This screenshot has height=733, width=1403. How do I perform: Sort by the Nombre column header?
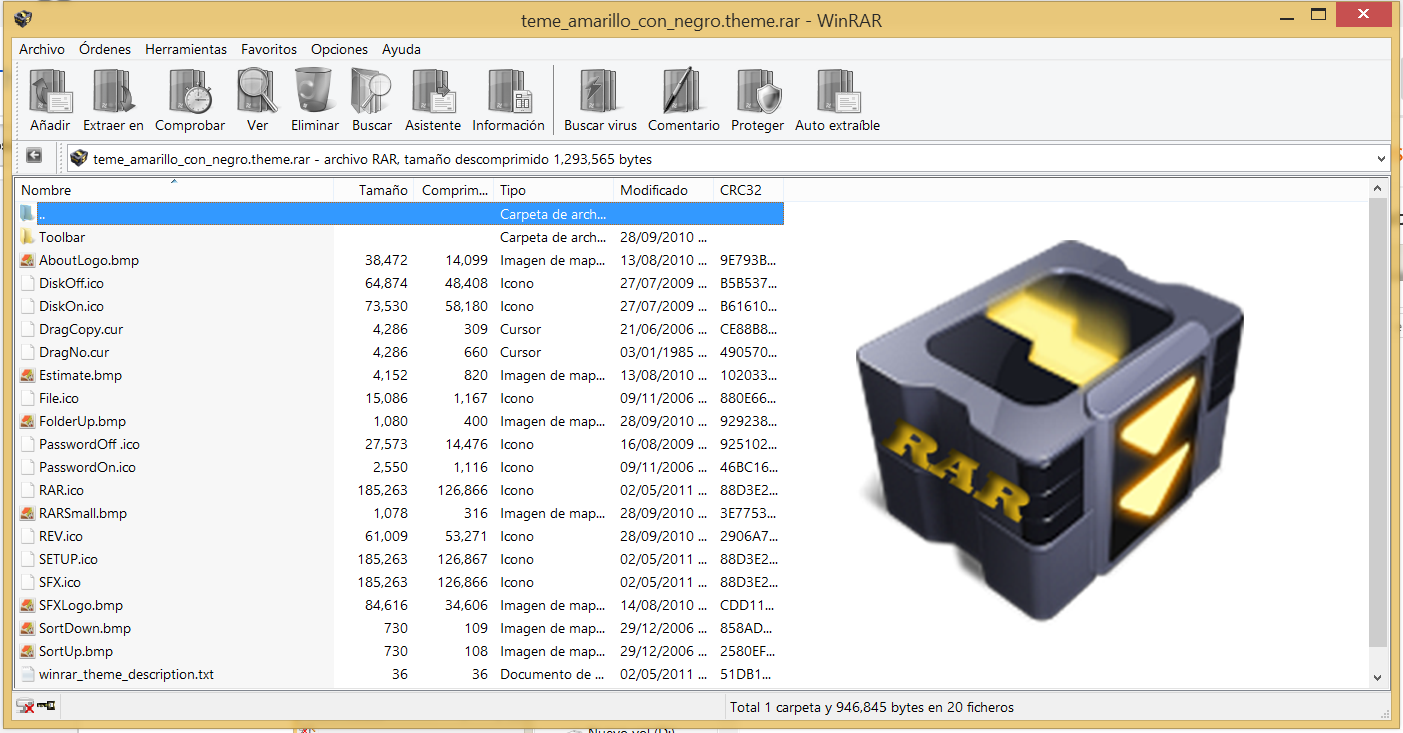pyautogui.click(x=174, y=190)
